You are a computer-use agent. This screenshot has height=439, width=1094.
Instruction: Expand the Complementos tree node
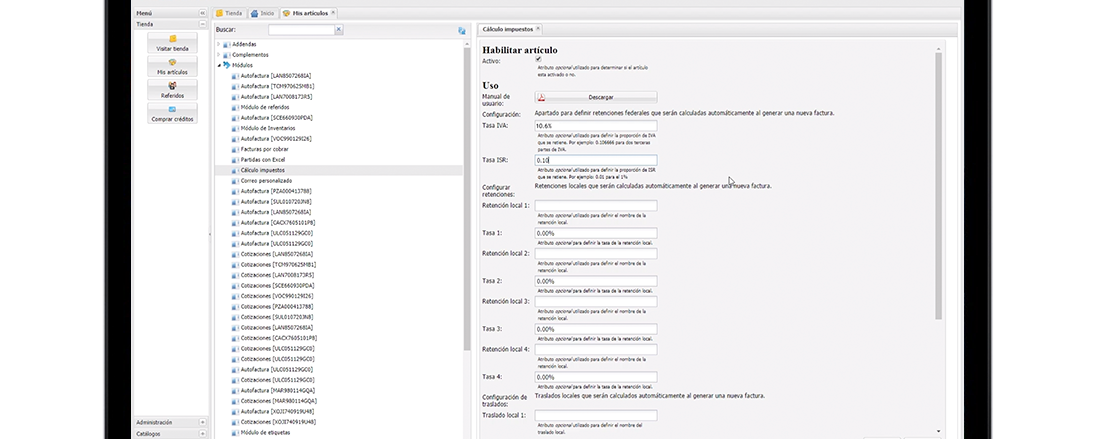219,55
